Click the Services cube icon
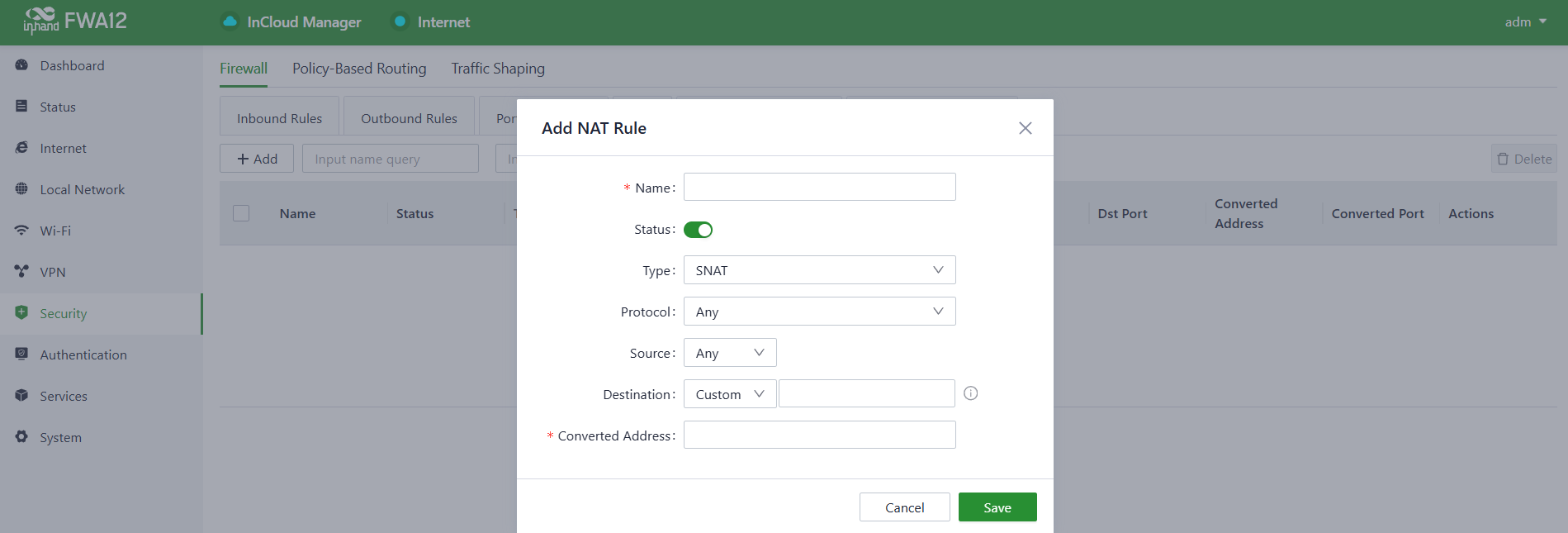The width and height of the screenshot is (1568, 533). (x=21, y=396)
